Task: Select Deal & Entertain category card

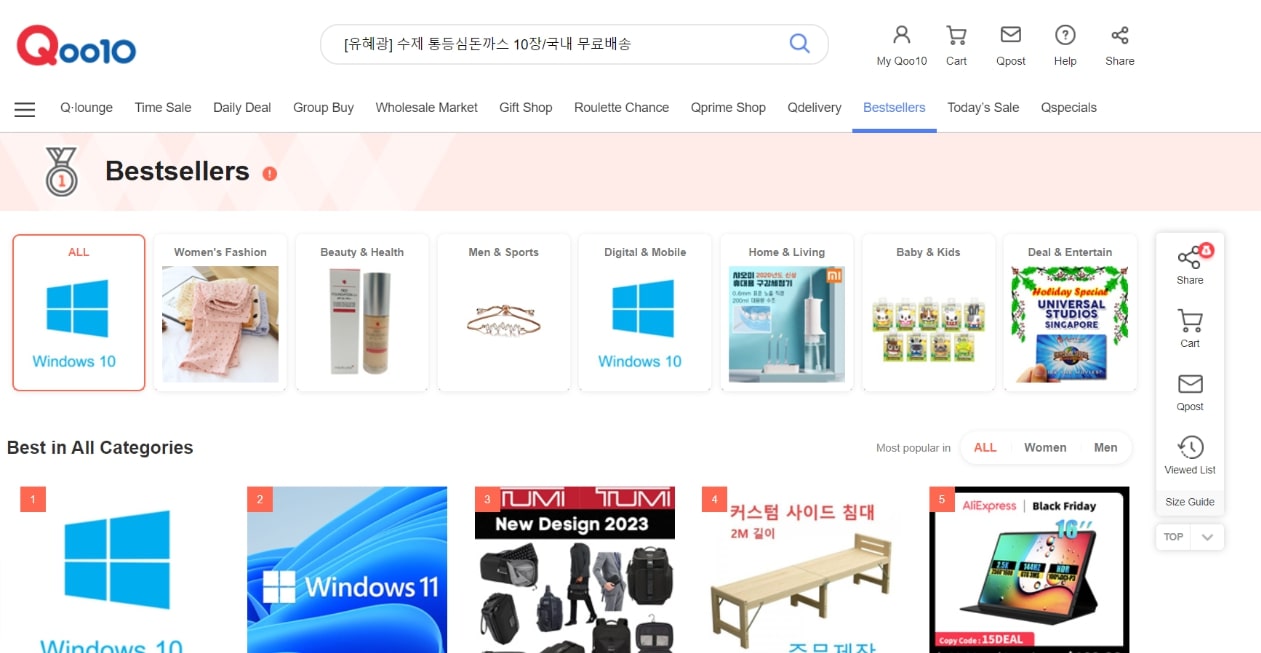Action: [1070, 313]
